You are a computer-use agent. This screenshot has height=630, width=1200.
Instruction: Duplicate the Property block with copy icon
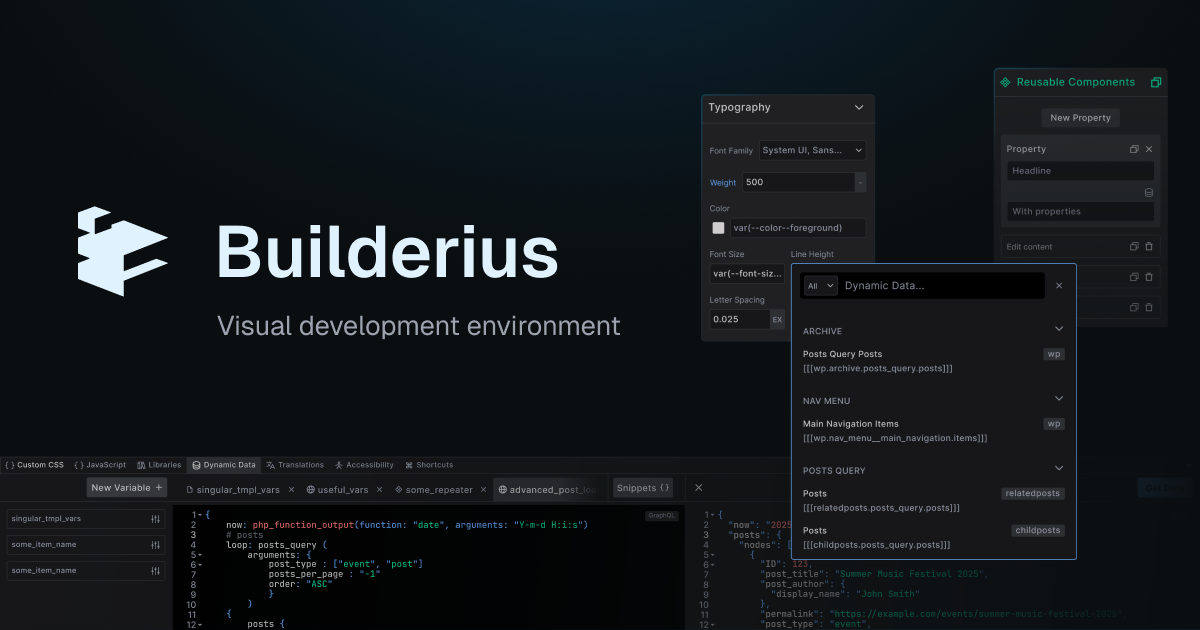(x=1133, y=148)
